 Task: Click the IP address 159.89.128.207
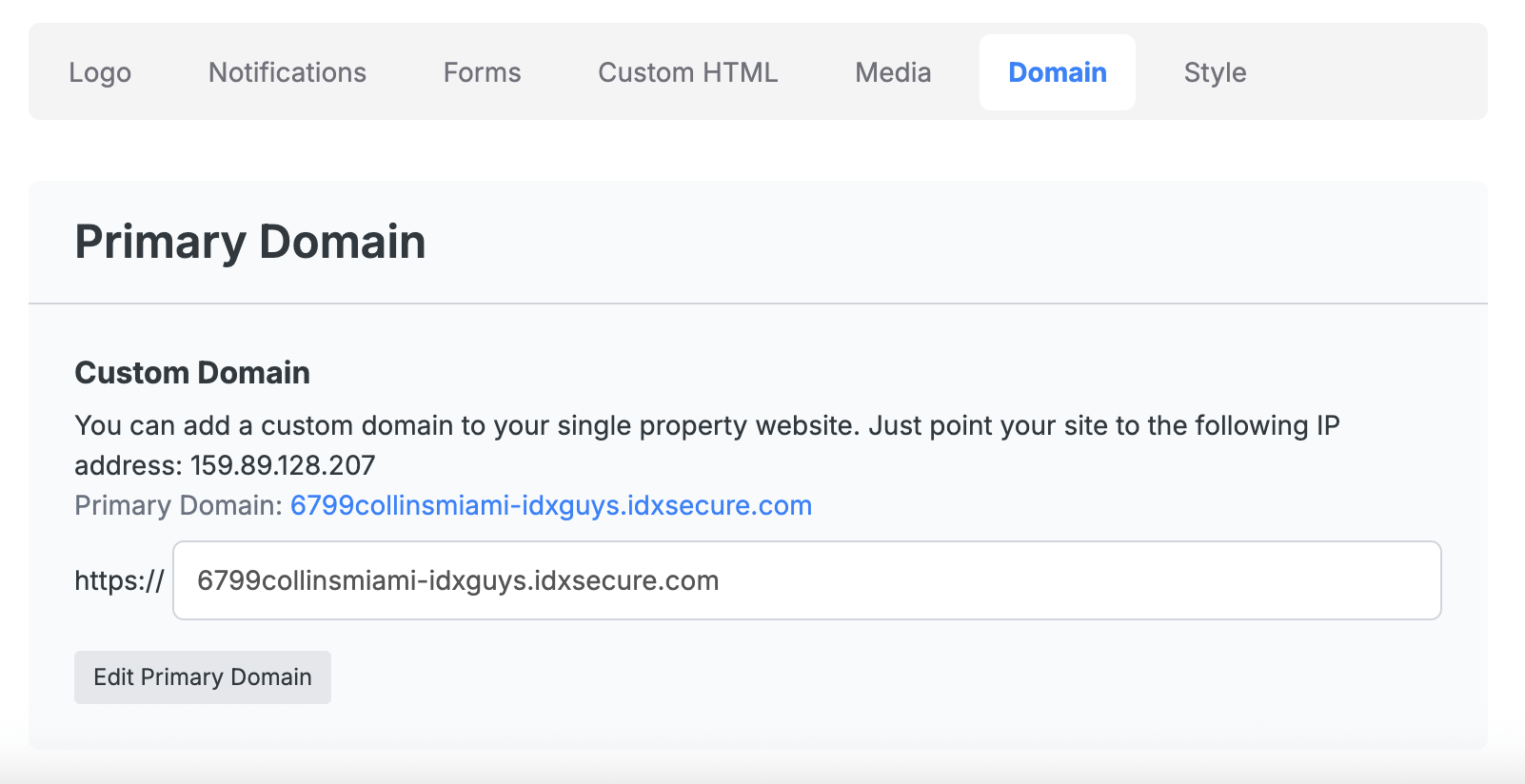pyautogui.click(x=283, y=465)
